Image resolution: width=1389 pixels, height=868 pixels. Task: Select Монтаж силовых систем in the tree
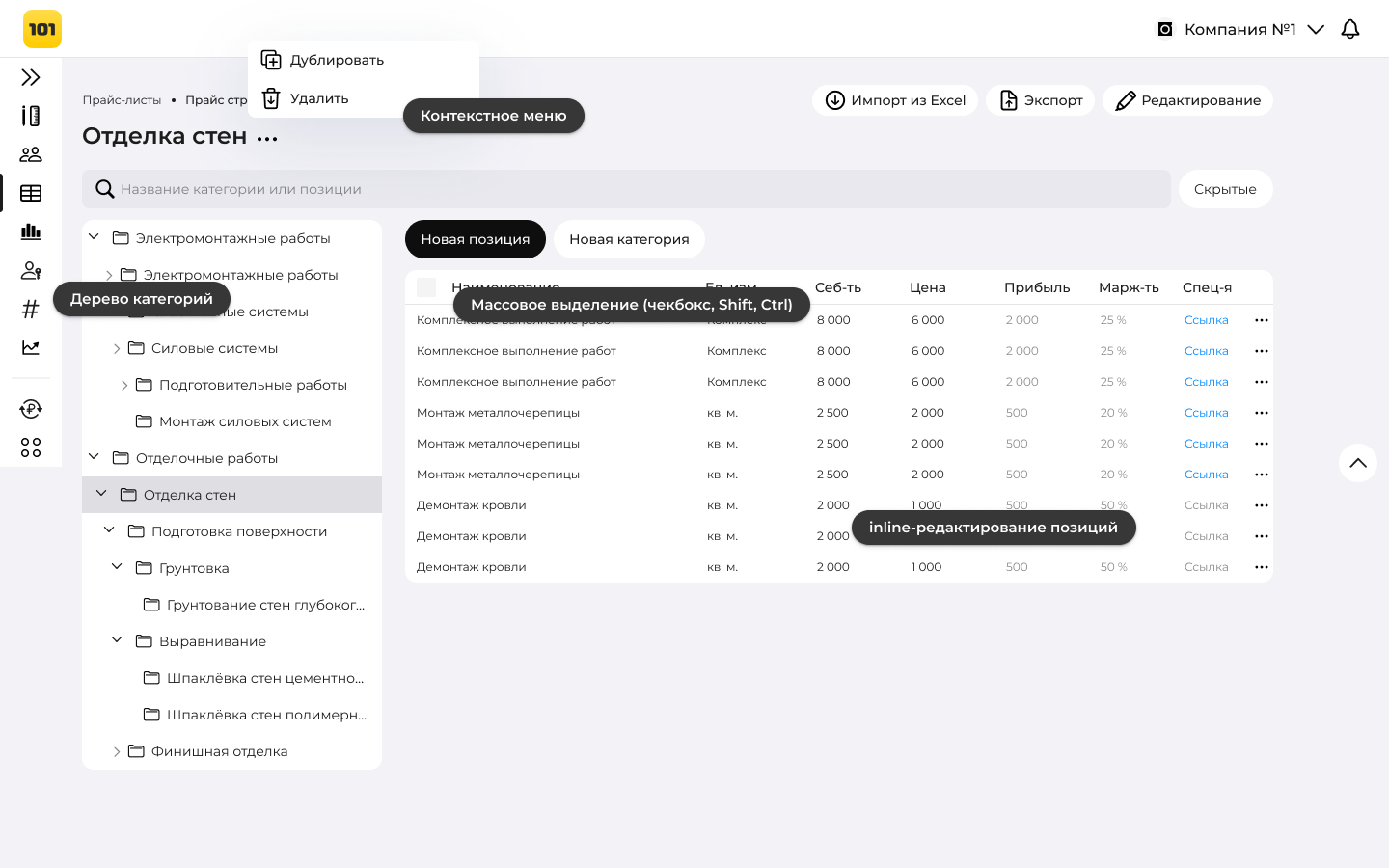231,421
